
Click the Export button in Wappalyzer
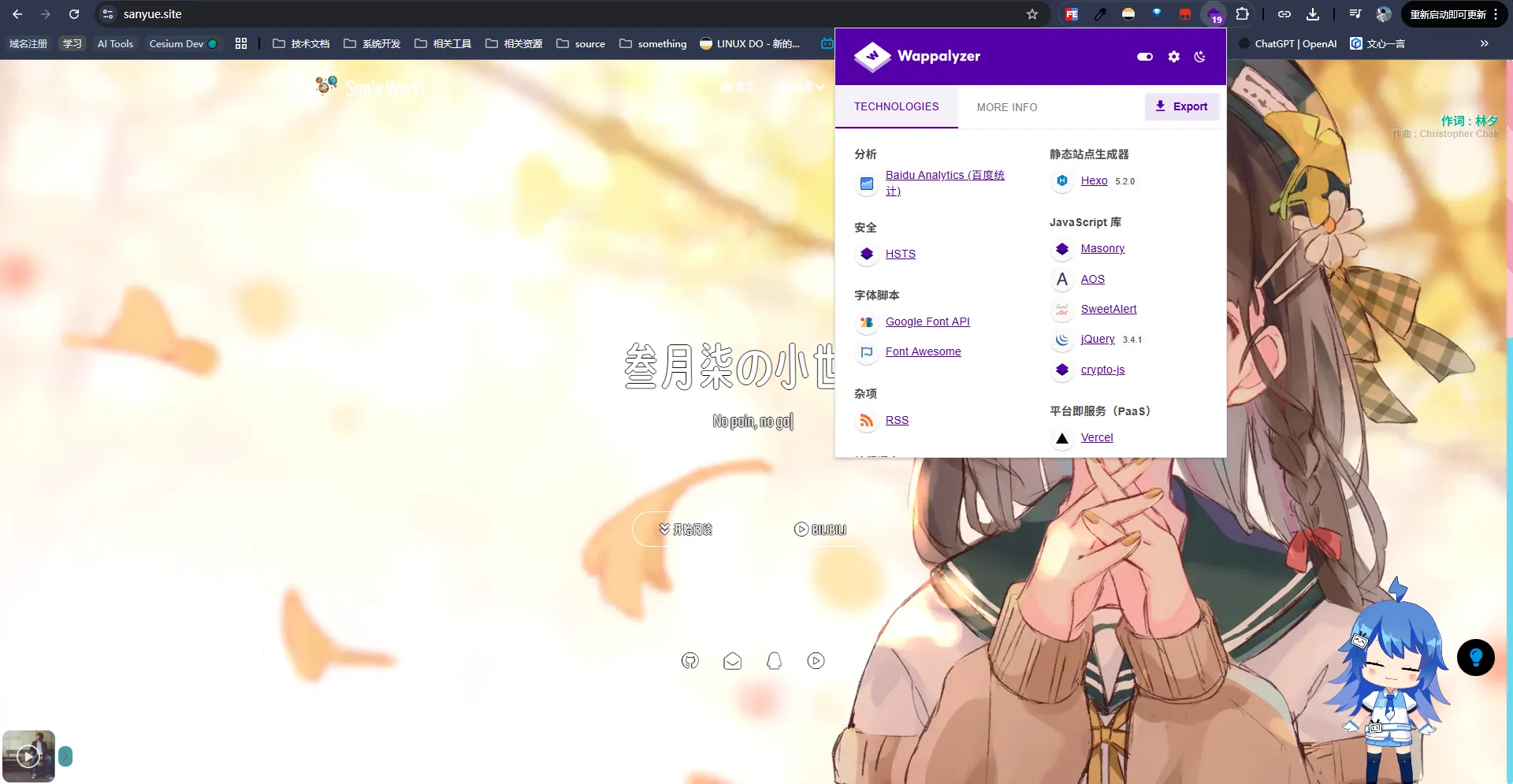pos(1181,106)
